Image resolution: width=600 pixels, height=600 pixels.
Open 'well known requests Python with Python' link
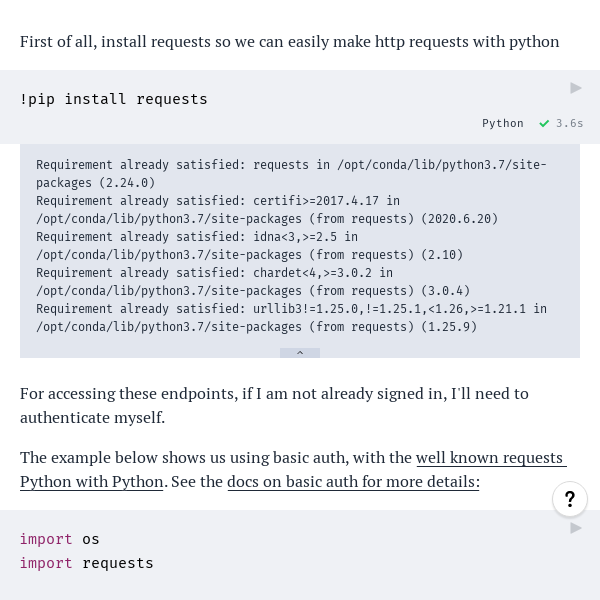(x=293, y=470)
